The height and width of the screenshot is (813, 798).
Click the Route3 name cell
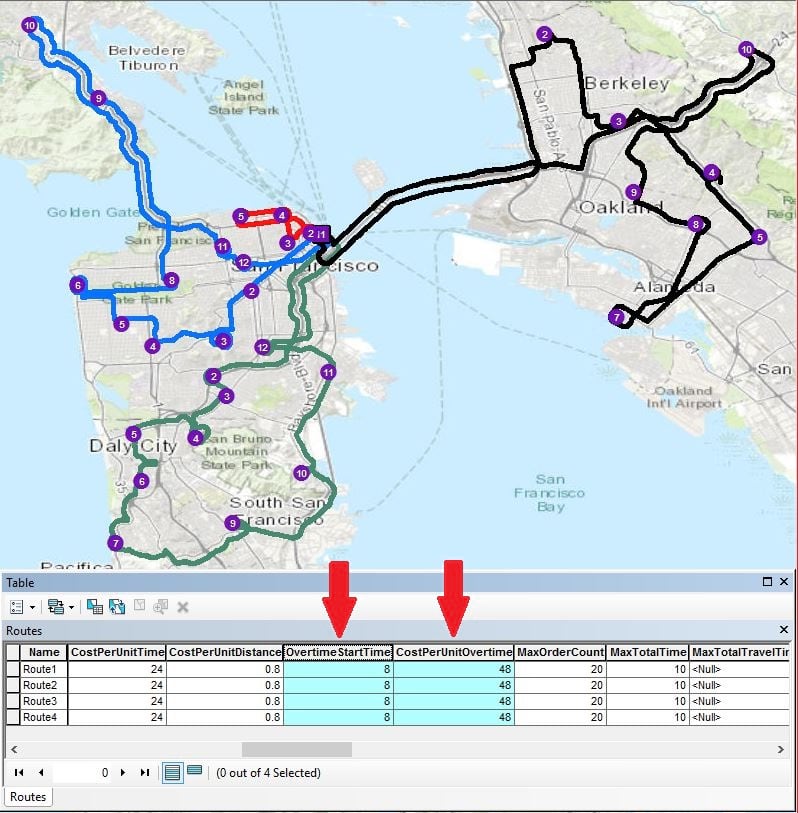point(44,701)
